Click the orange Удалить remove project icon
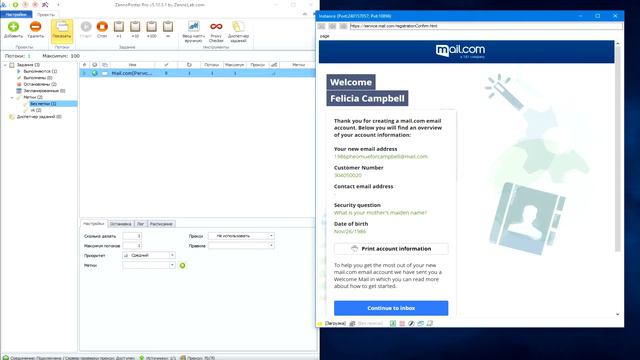This screenshot has height=360, width=640. [x=36, y=27]
